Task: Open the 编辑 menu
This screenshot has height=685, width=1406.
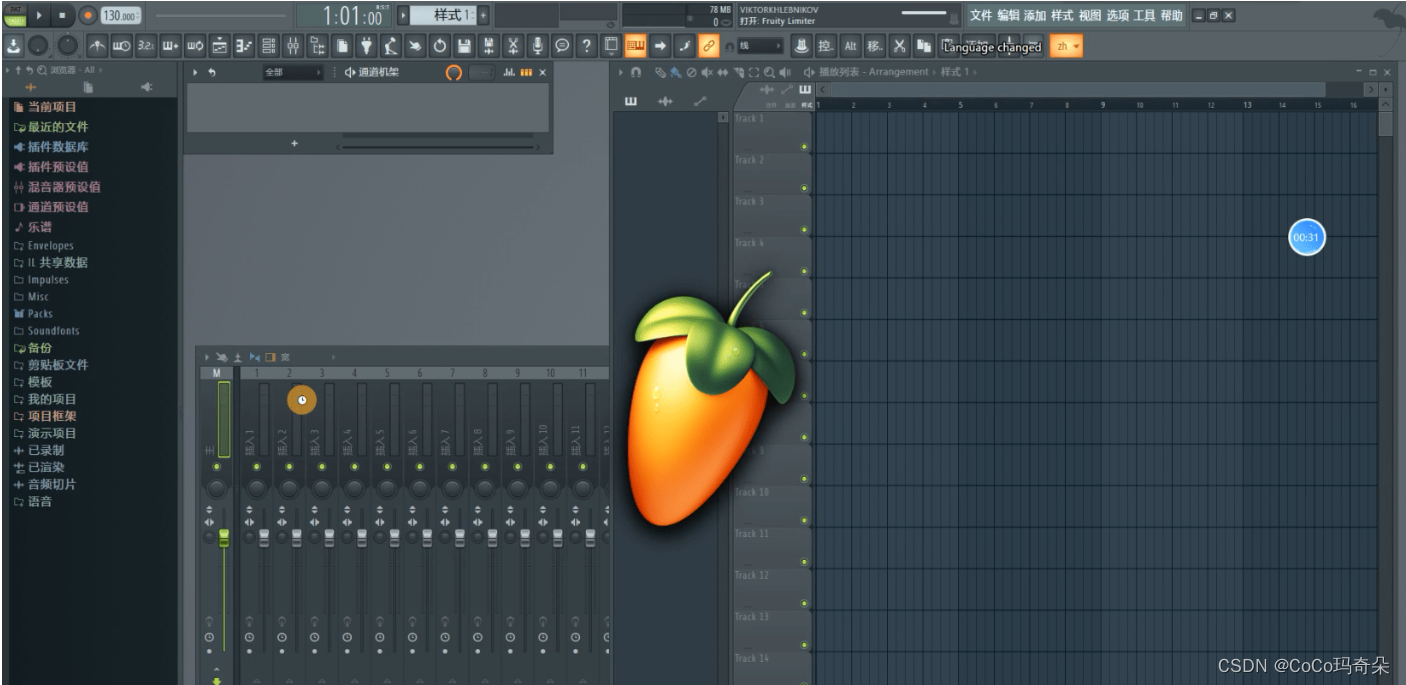Action: (1008, 15)
